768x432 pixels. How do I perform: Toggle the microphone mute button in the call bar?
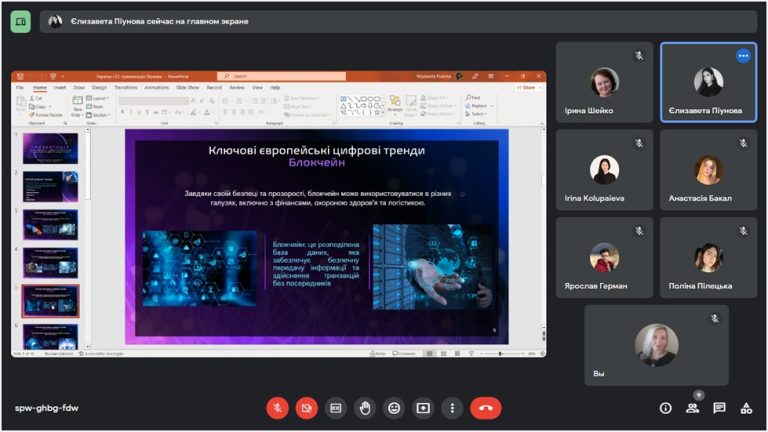coord(277,408)
